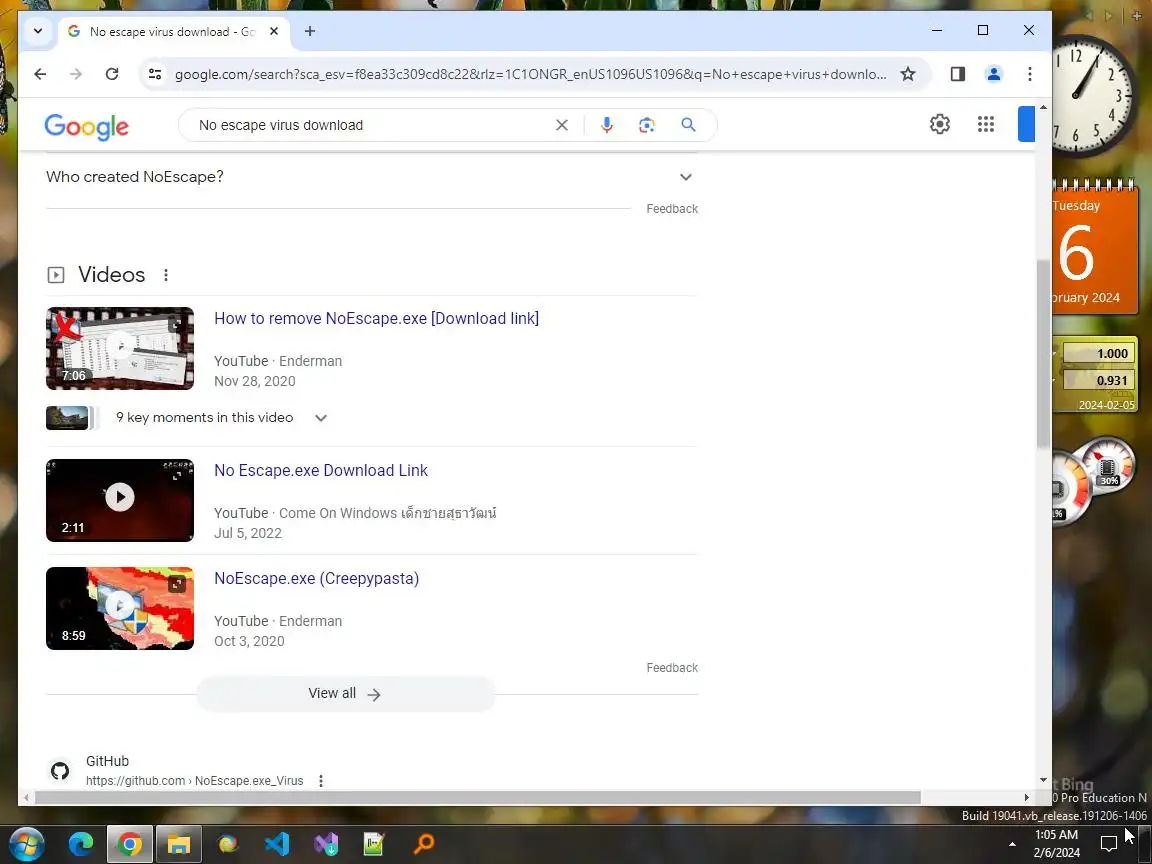Launch Microsoft Edge from taskbar
The image size is (1152, 864).
(81, 843)
